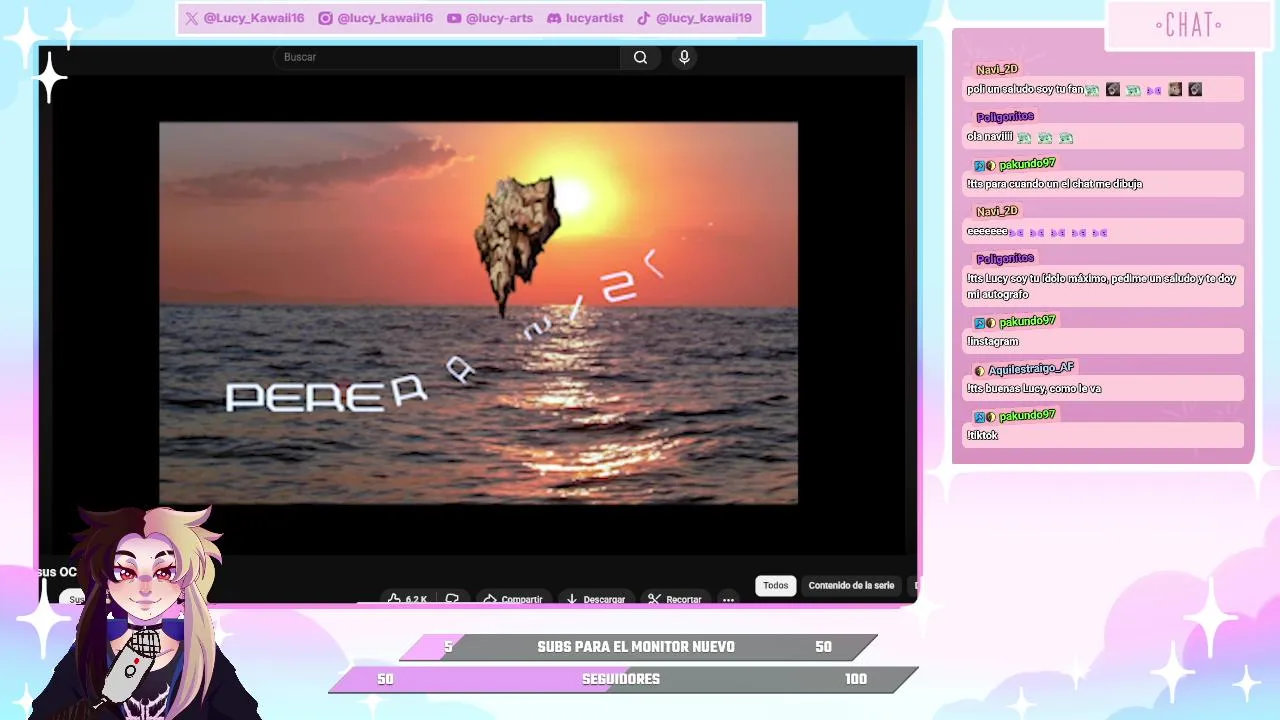Click the Recortar scissors icon
The image size is (1280, 720).
click(x=654, y=598)
